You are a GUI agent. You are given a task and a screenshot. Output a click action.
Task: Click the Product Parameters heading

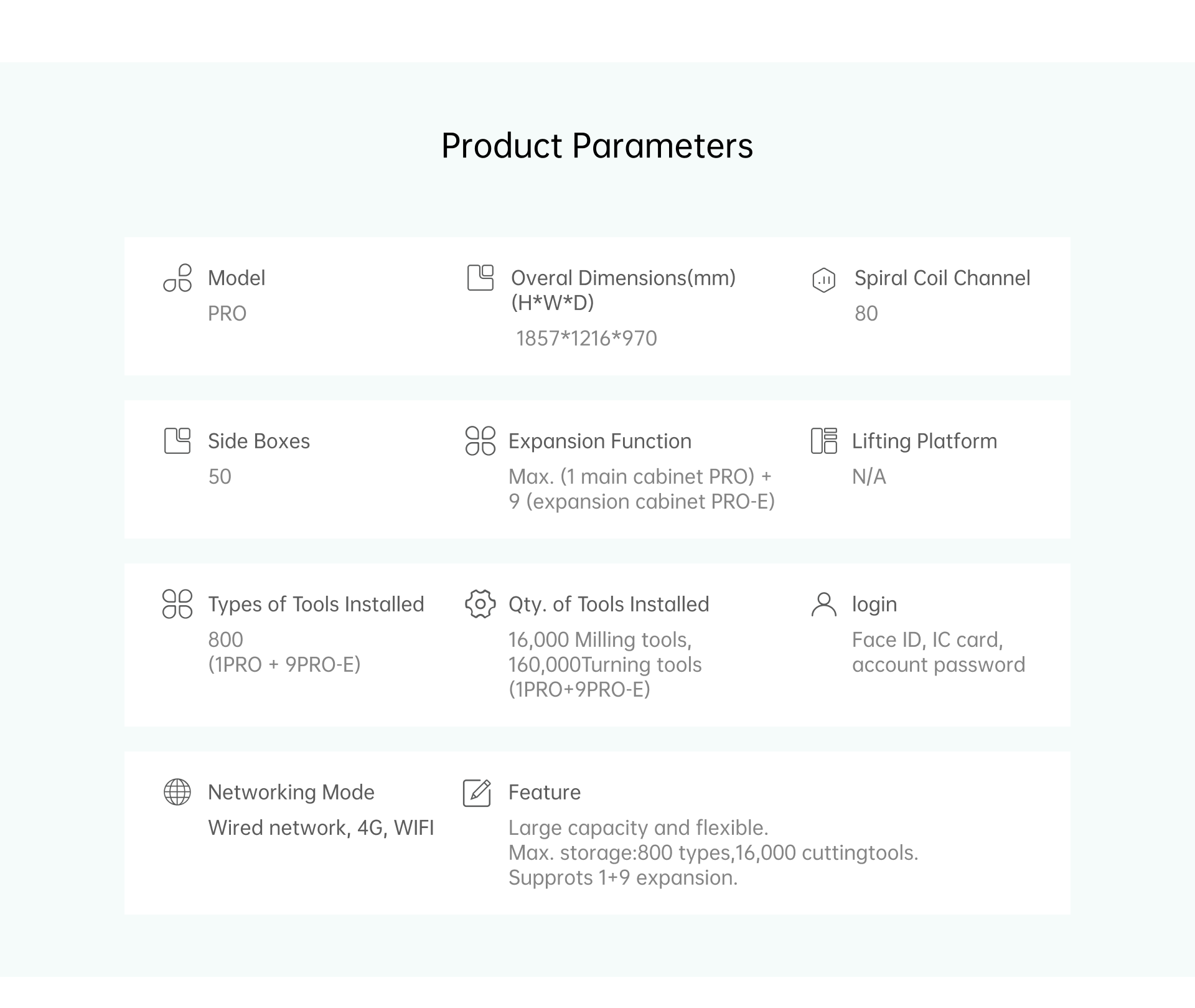[597, 146]
